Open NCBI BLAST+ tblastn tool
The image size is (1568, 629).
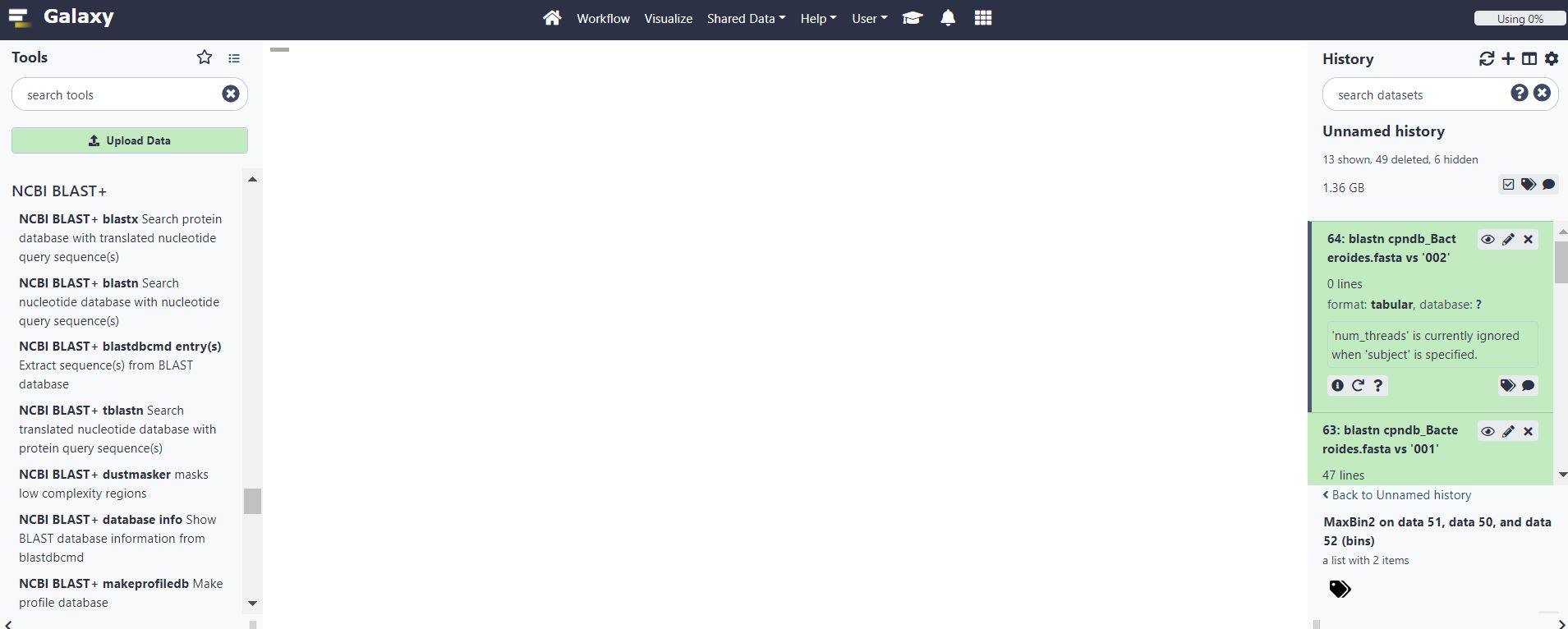(x=117, y=429)
